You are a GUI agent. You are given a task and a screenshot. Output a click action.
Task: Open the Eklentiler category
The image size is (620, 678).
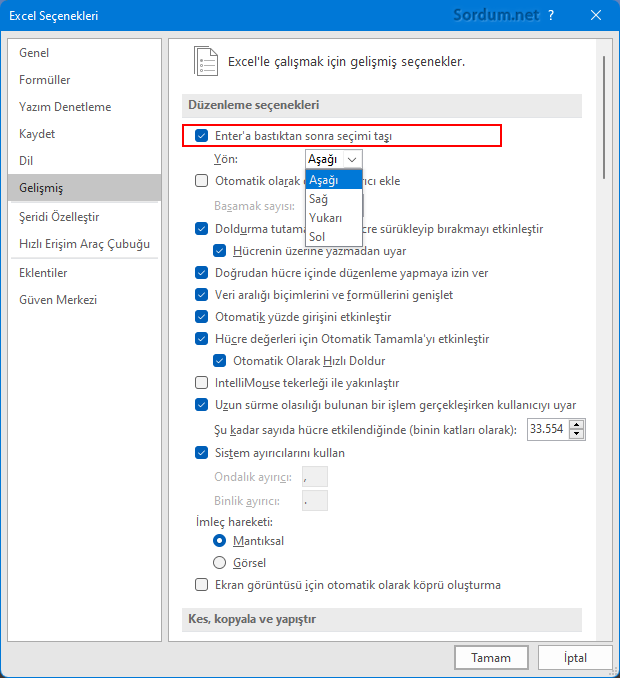pyautogui.click(x=85, y=273)
